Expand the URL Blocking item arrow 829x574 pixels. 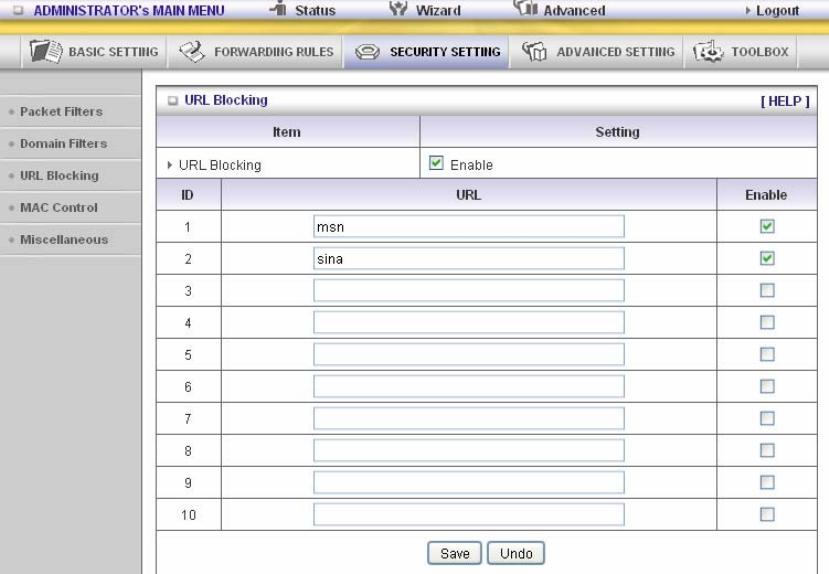pyautogui.click(x=170, y=165)
